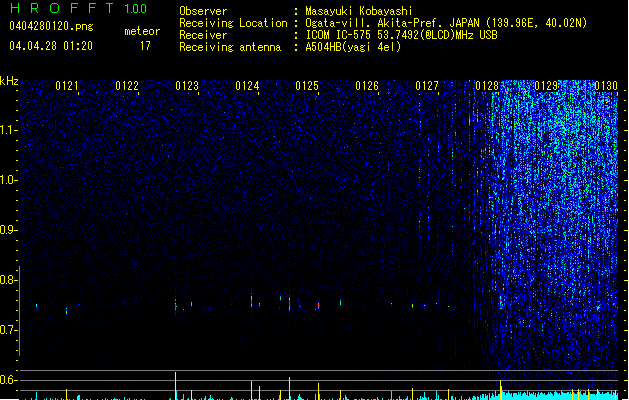
Task: Click the 0126 time marker
Action: (x=367, y=86)
